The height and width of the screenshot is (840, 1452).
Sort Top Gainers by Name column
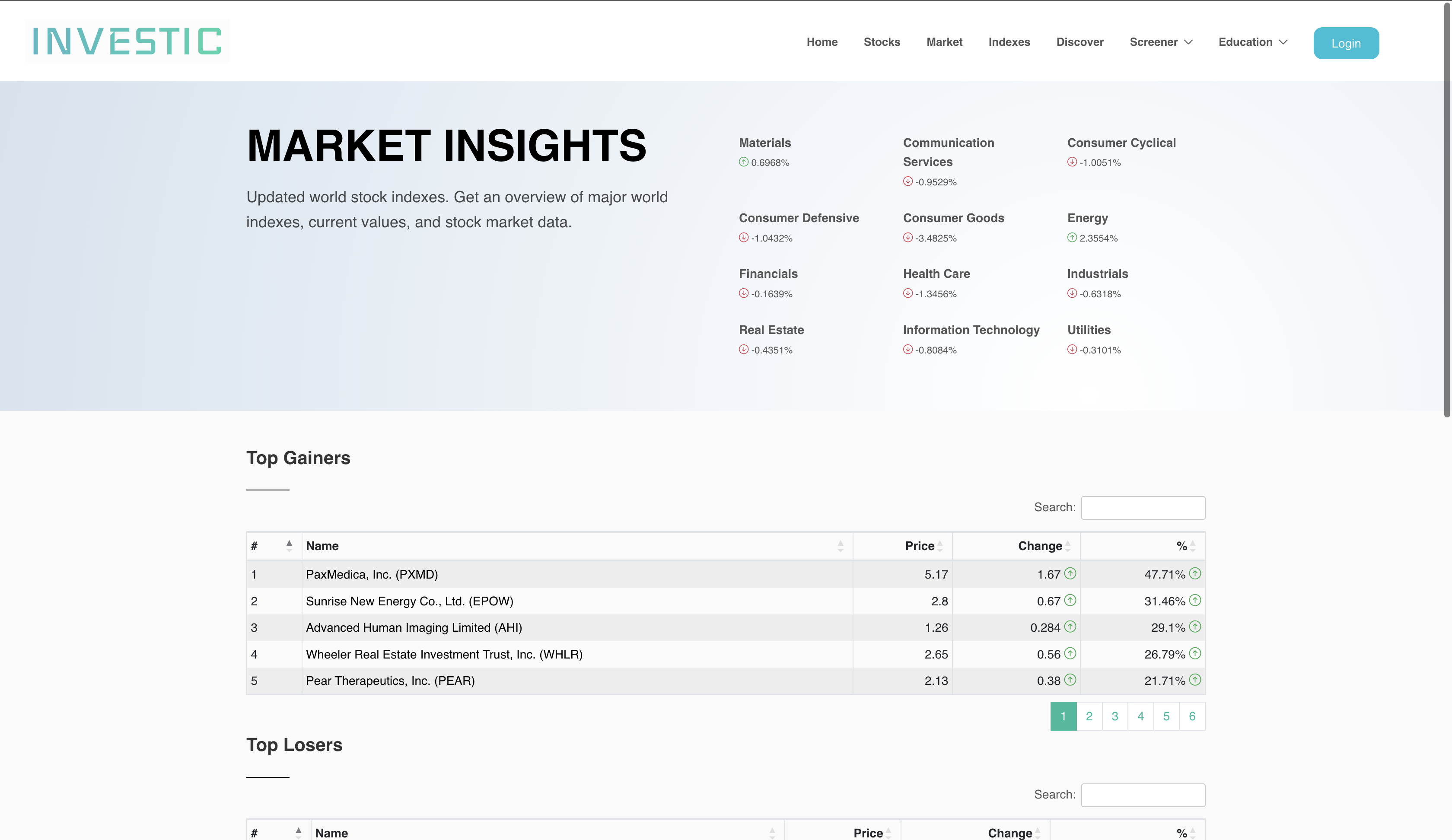pyautogui.click(x=577, y=546)
